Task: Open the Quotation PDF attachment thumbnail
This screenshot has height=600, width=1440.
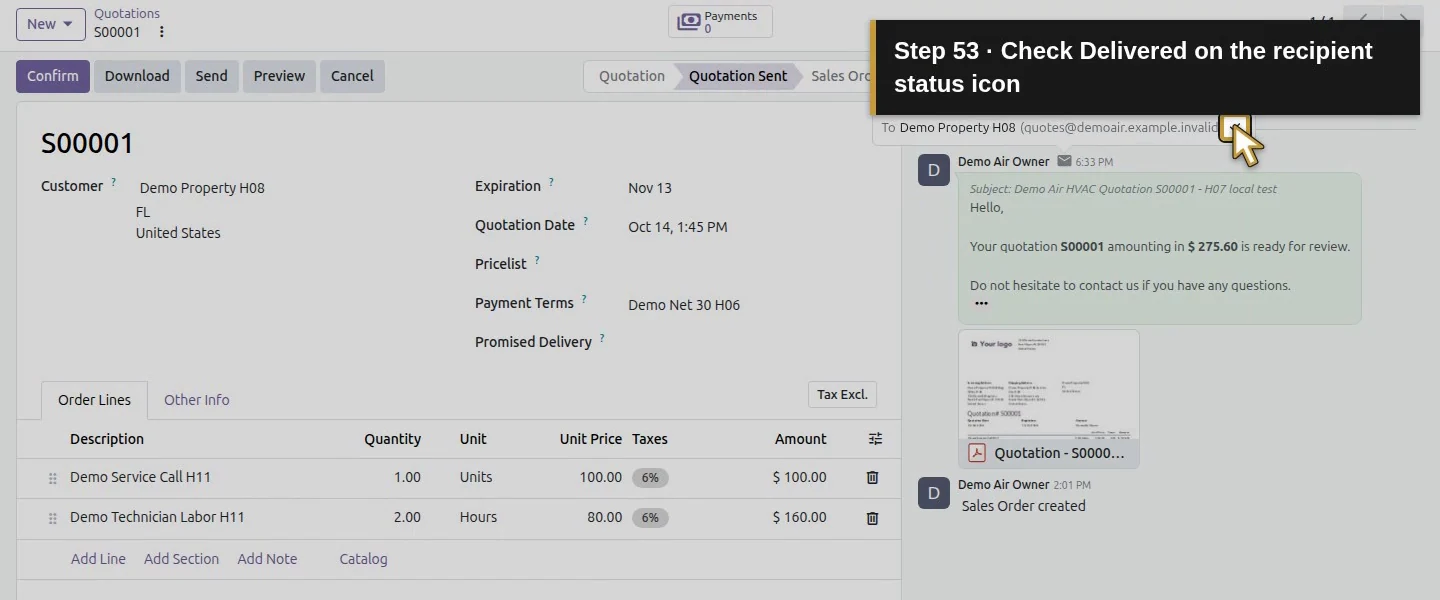Action: tap(1049, 384)
